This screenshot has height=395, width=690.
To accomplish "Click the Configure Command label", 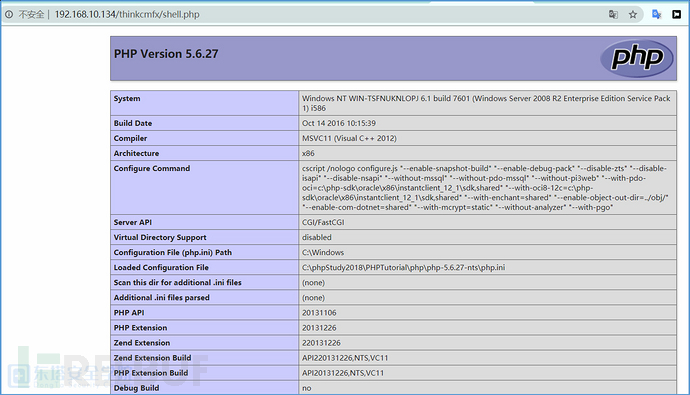I will 152,168.
